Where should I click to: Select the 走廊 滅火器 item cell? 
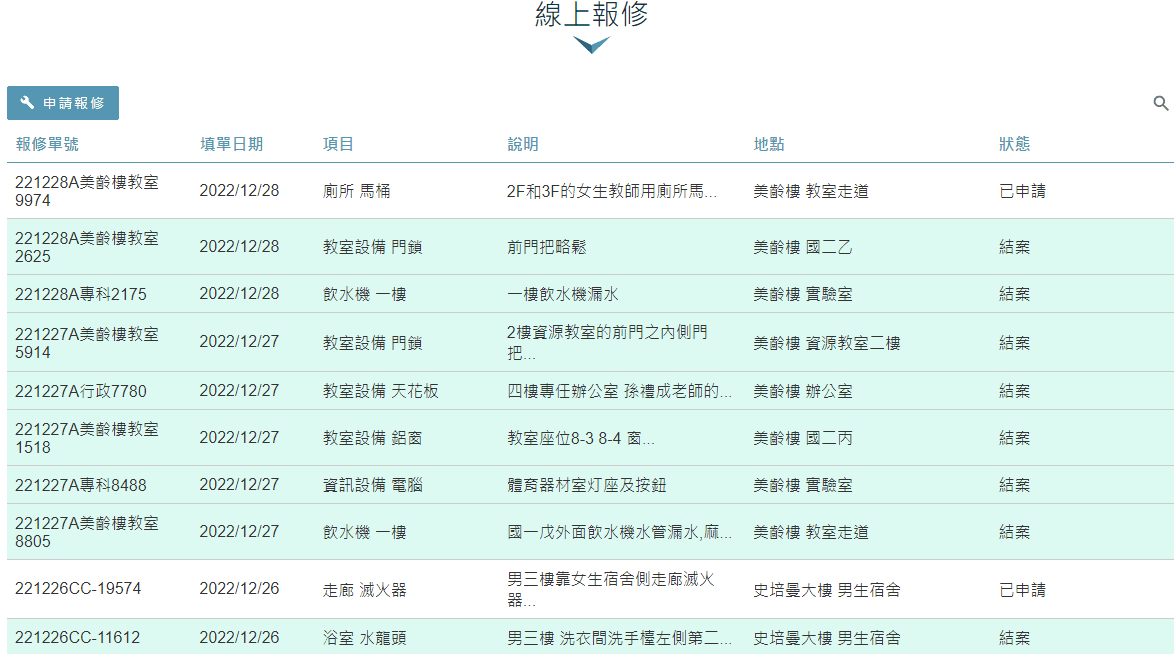[x=365, y=590]
